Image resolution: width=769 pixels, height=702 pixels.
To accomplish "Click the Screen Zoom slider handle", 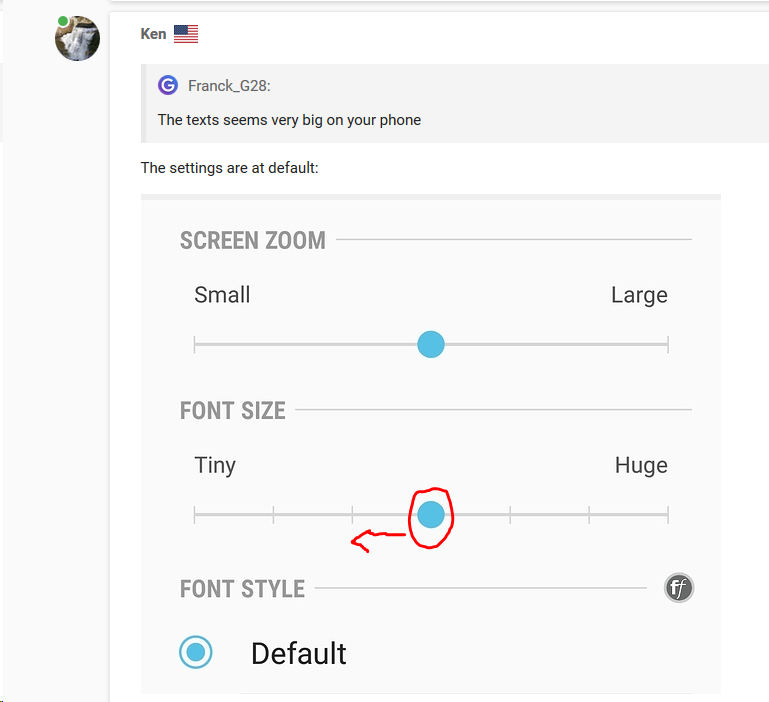I will (x=430, y=345).
